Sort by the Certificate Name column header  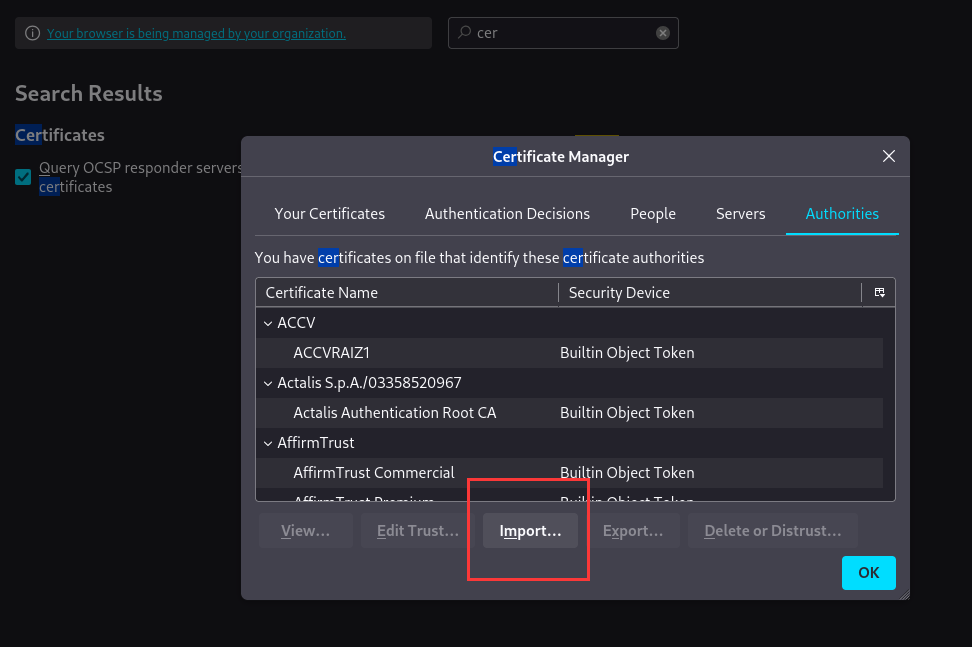point(407,293)
